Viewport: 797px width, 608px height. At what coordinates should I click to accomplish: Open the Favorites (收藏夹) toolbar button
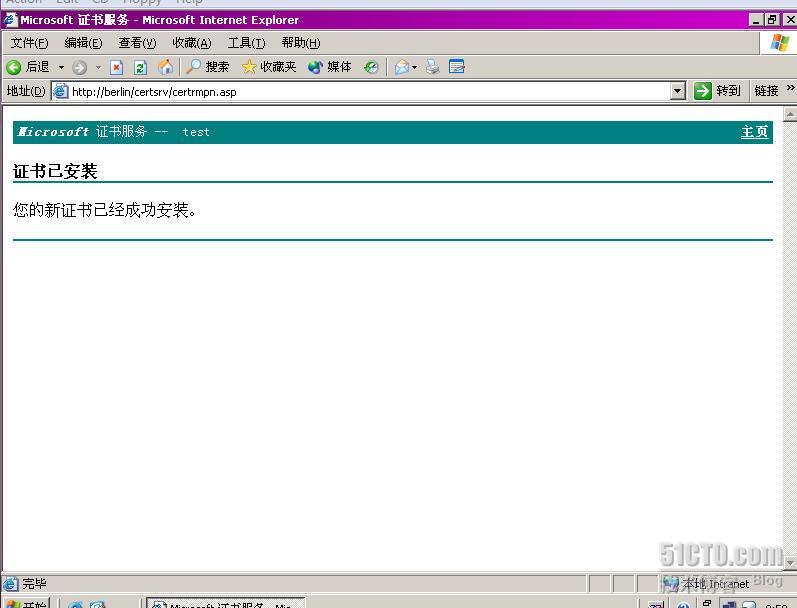pyautogui.click(x=269, y=67)
